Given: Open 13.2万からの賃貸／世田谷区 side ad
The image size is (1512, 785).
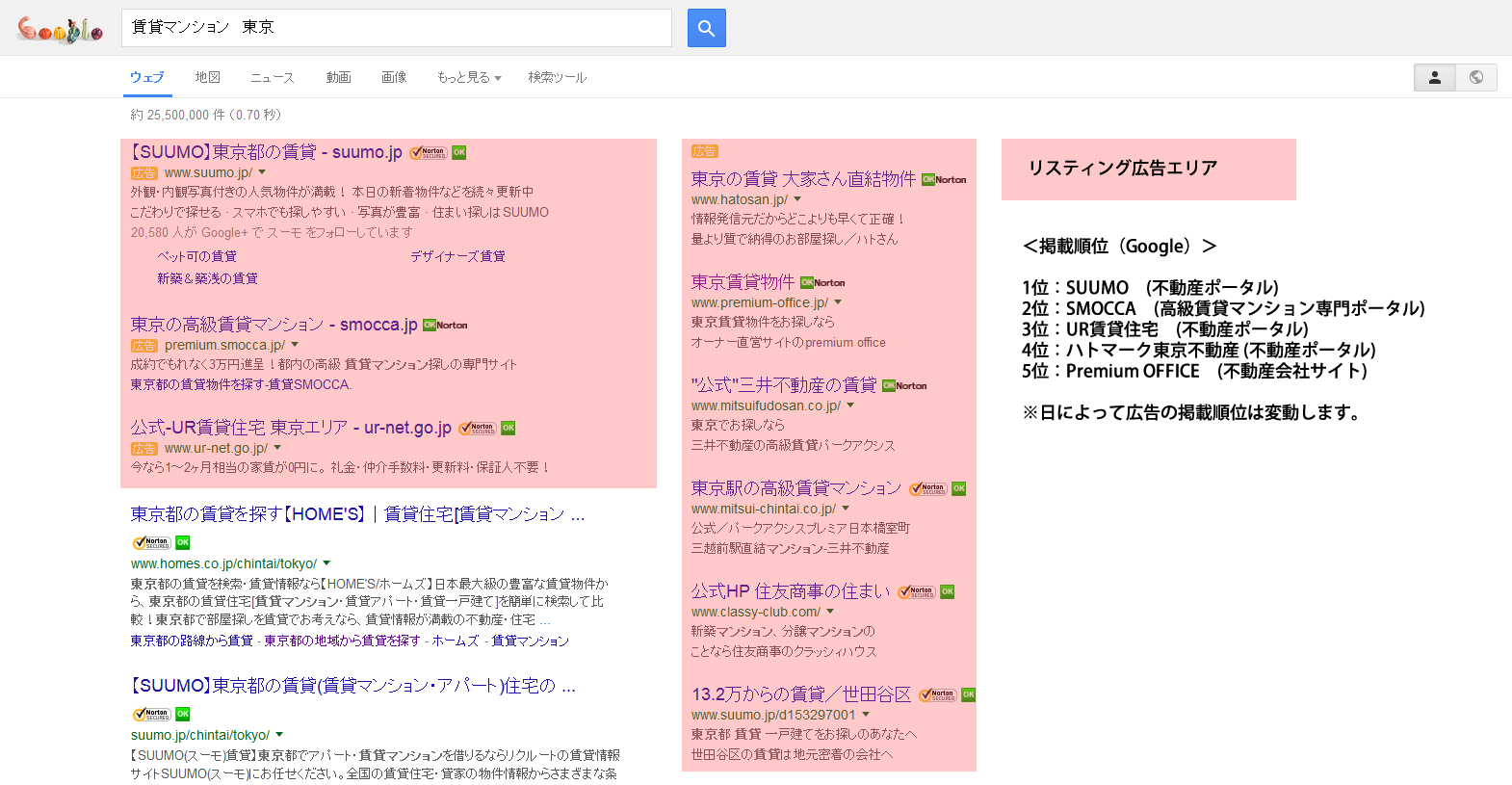Looking at the screenshot, I should 801,694.
